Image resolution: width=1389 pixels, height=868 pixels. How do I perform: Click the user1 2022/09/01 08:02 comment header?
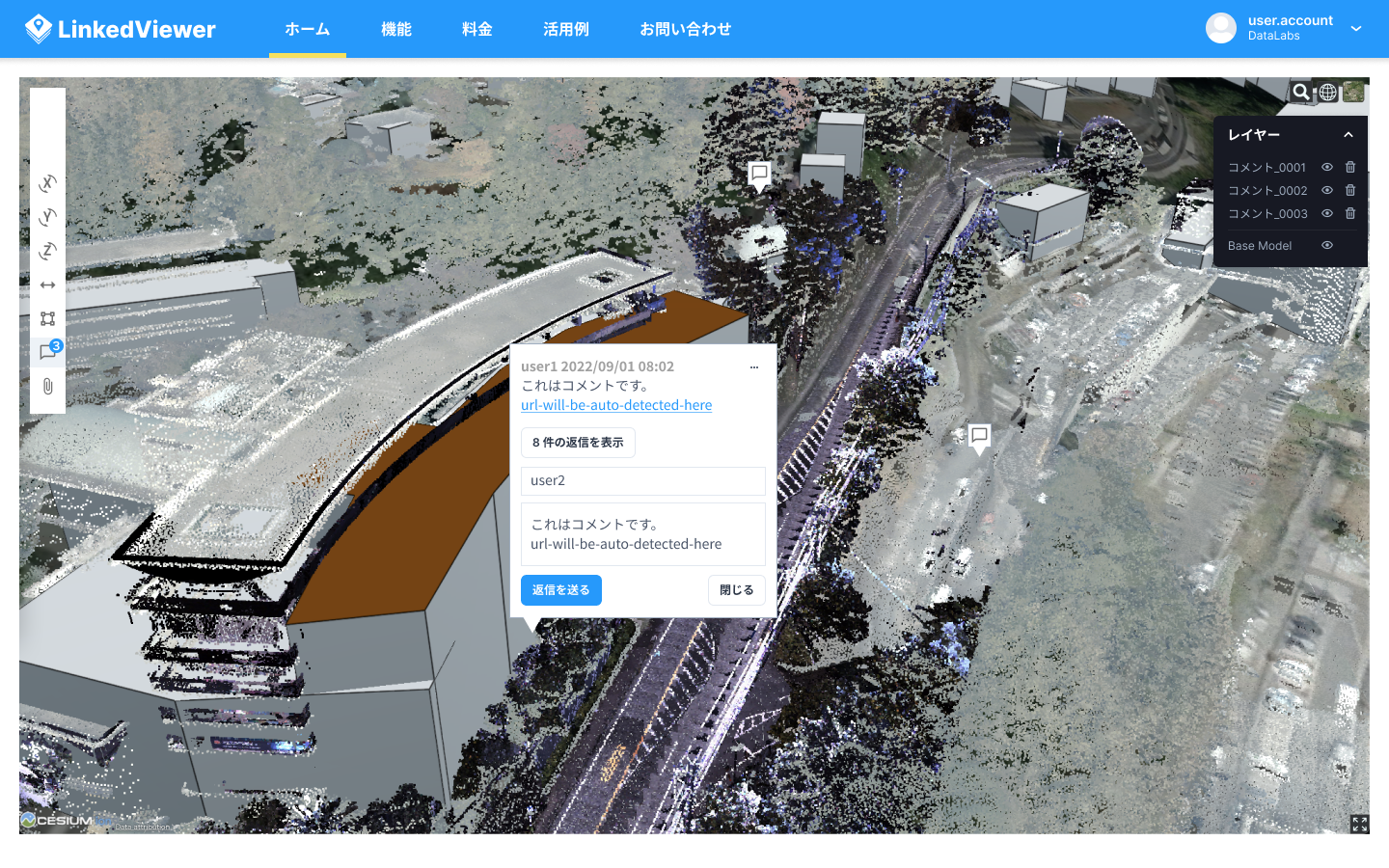597,366
